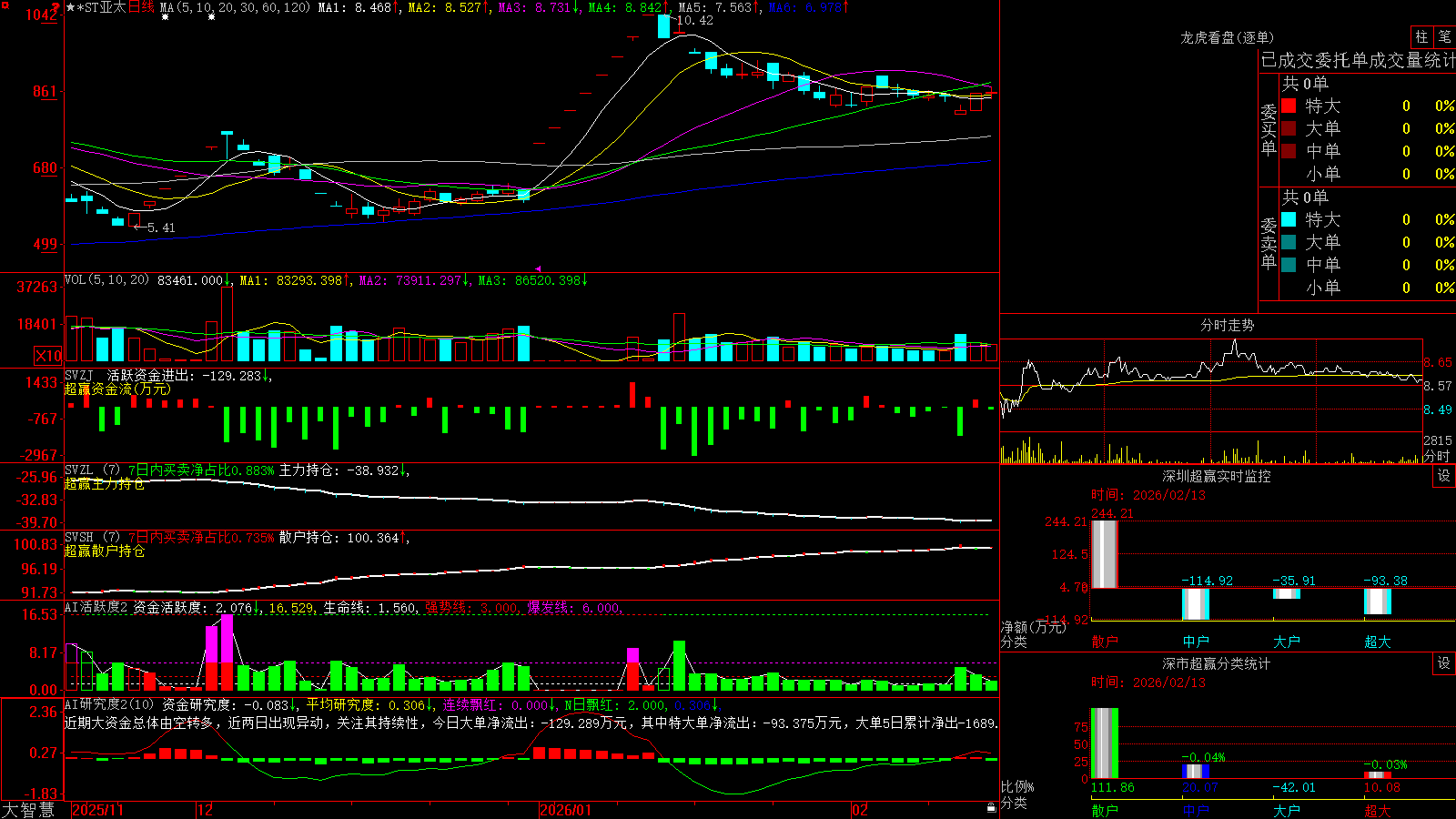1456x819 pixels.
Task: Click the 深圳超赢实时监控 panel title
Action: 1217,476
